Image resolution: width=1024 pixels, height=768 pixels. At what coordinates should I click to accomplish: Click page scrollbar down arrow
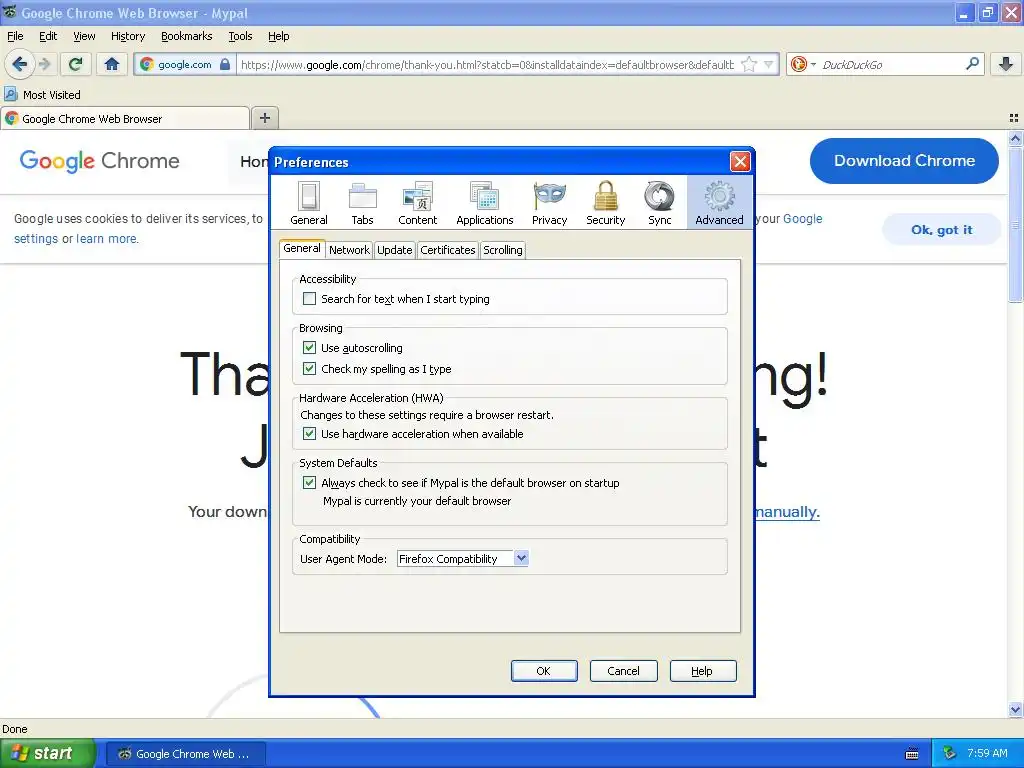(x=1015, y=709)
